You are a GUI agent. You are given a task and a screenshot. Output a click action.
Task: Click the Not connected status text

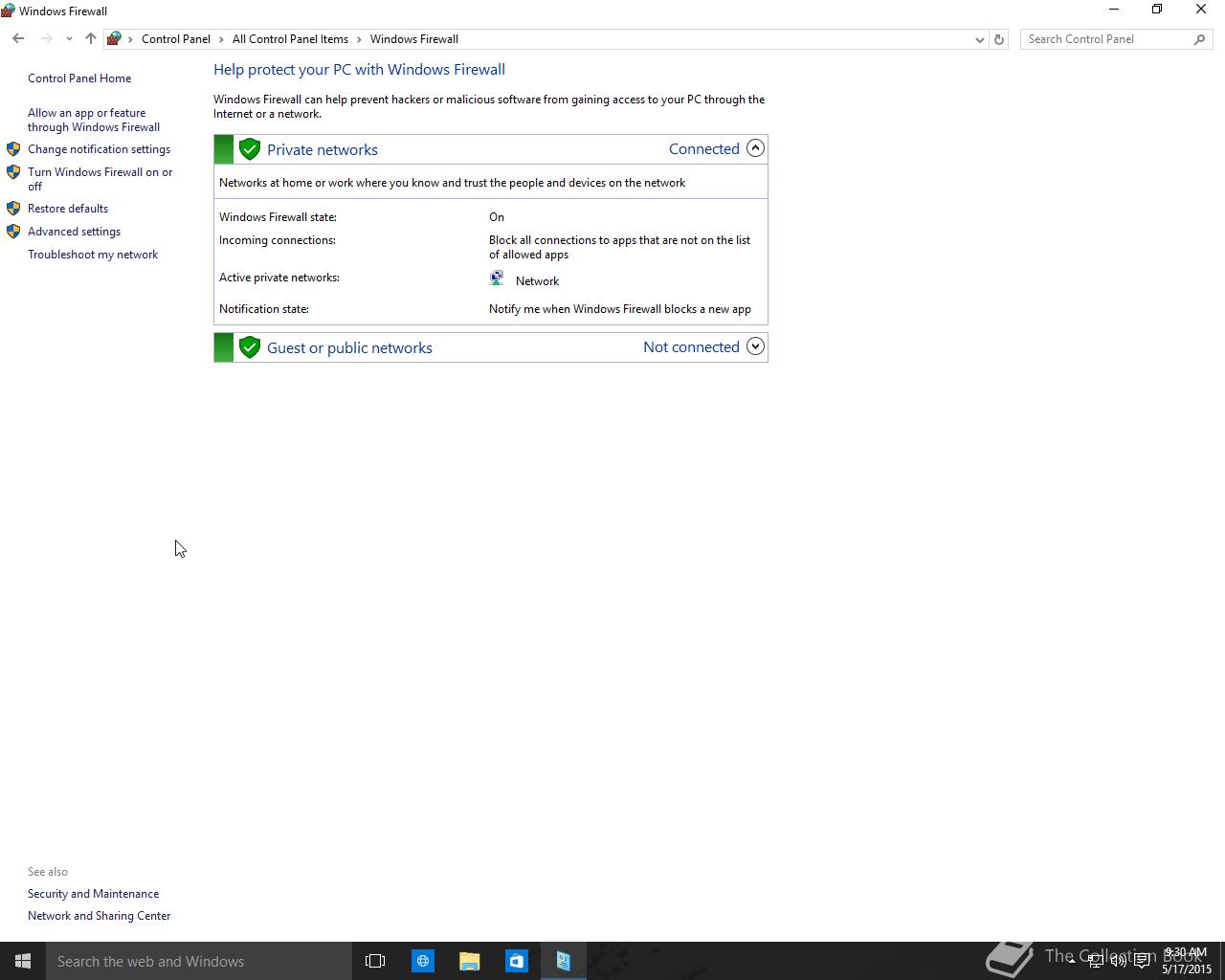pos(691,346)
